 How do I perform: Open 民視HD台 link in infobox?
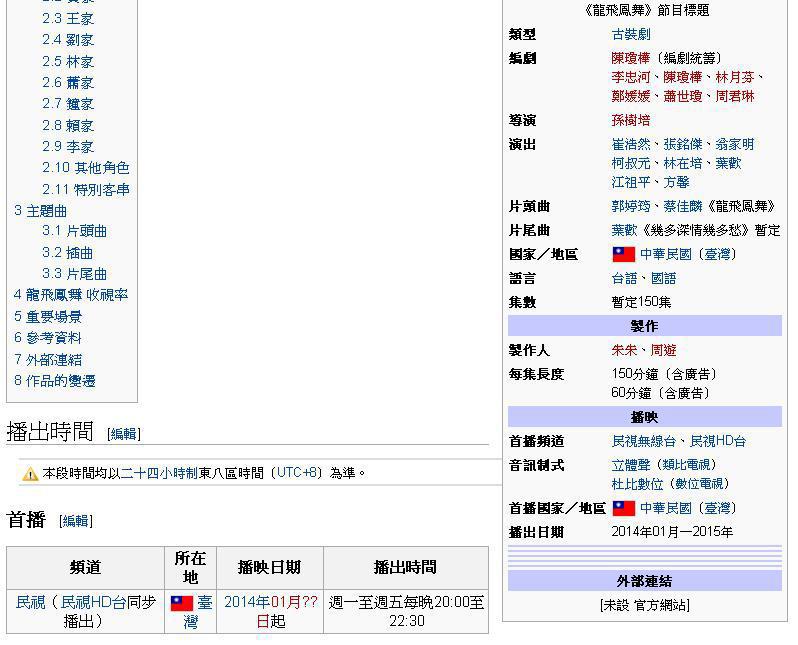tap(718, 441)
